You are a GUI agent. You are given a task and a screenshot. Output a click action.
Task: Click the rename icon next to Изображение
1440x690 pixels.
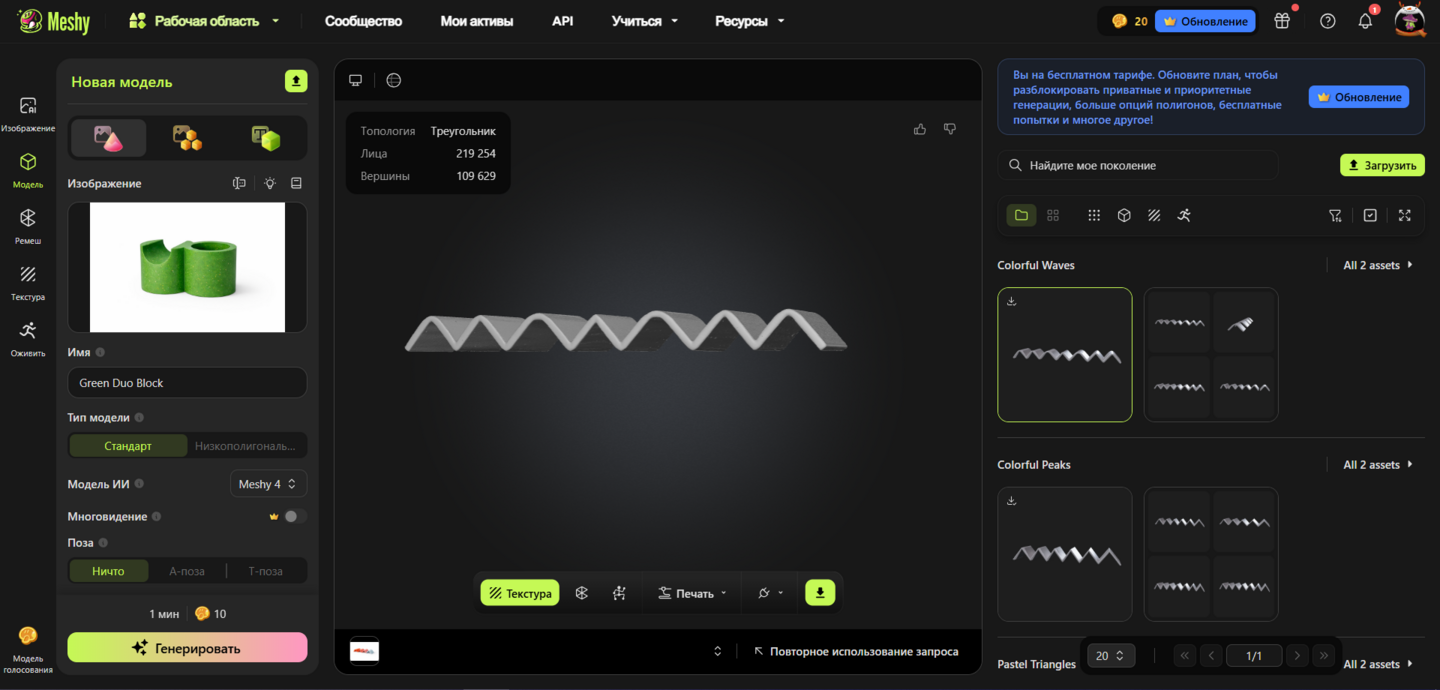click(239, 183)
